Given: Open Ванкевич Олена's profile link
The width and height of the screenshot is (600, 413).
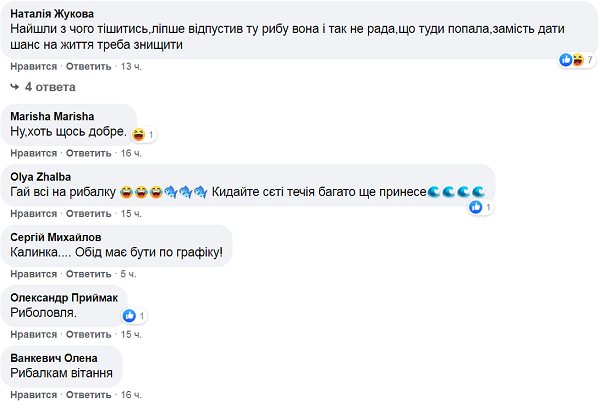Looking at the screenshot, I should coord(53,358).
